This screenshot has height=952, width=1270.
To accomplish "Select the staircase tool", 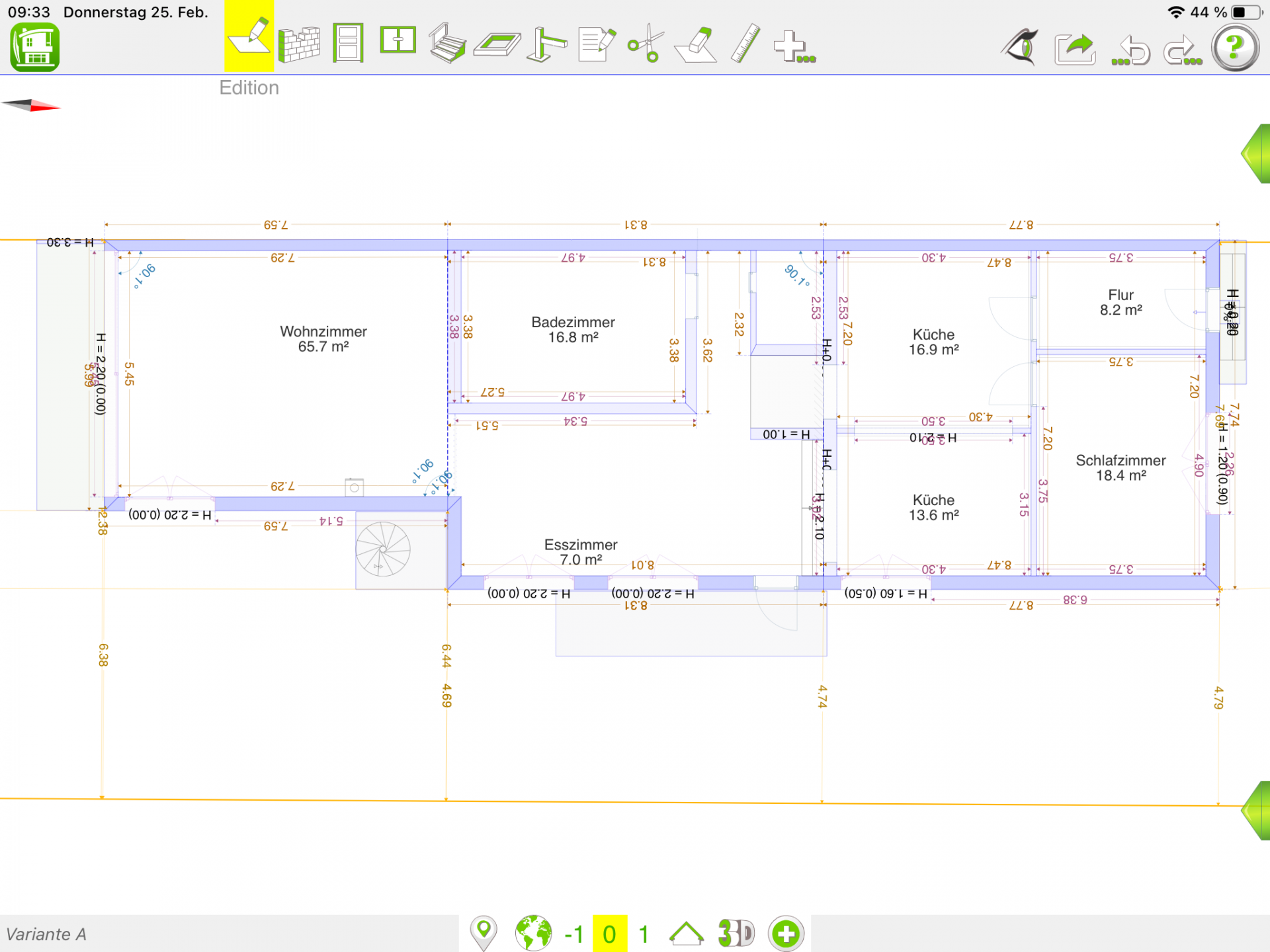I will pos(447,44).
